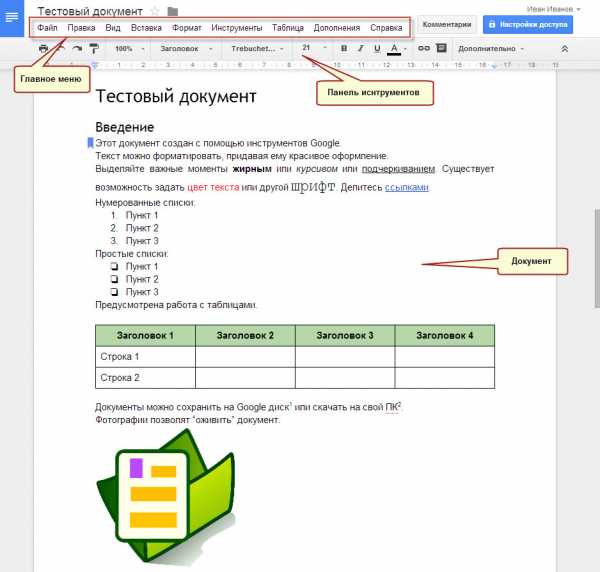Open the Формат menu
The image size is (600, 572).
click(186, 28)
